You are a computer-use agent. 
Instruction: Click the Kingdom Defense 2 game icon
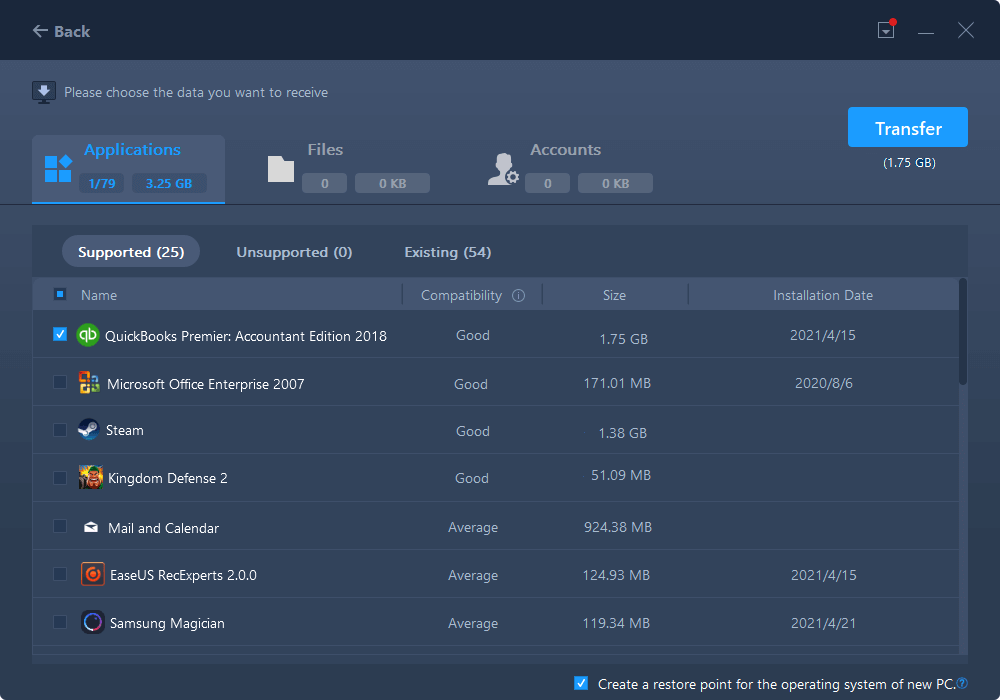point(90,478)
